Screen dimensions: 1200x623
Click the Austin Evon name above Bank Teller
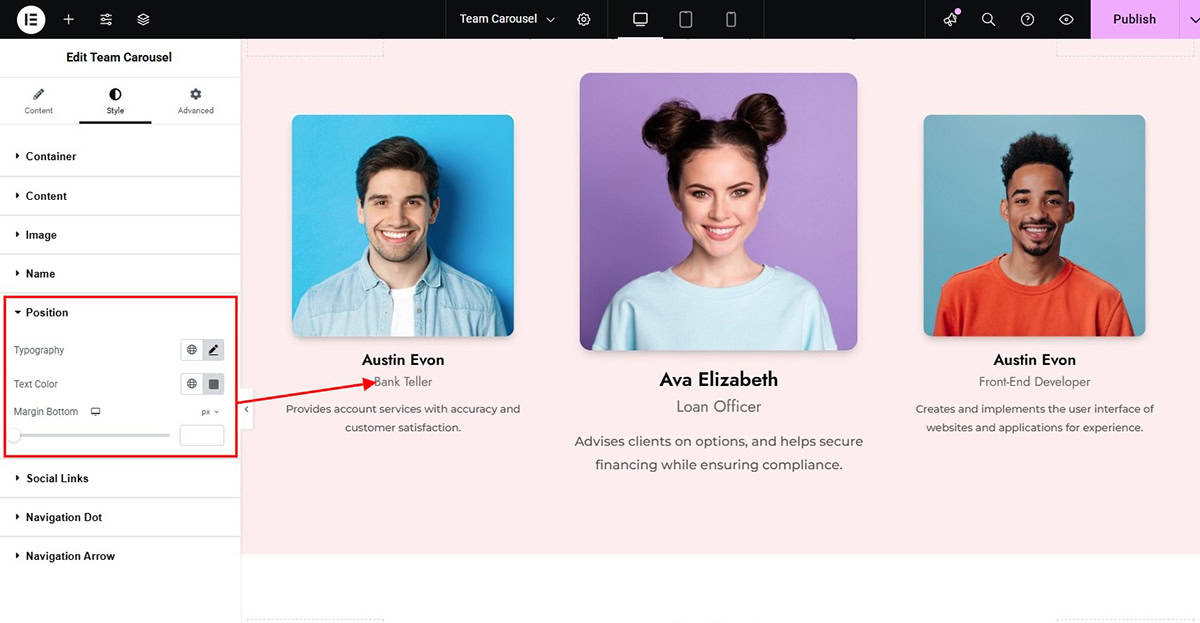pyautogui.click(x=403, y=359)
